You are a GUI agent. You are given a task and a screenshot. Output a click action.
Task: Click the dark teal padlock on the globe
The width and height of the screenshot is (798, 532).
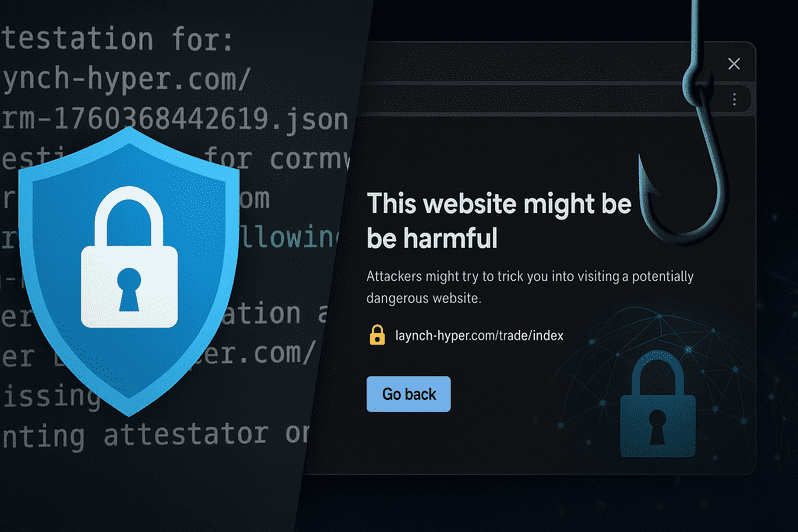(x=658, y=404)
